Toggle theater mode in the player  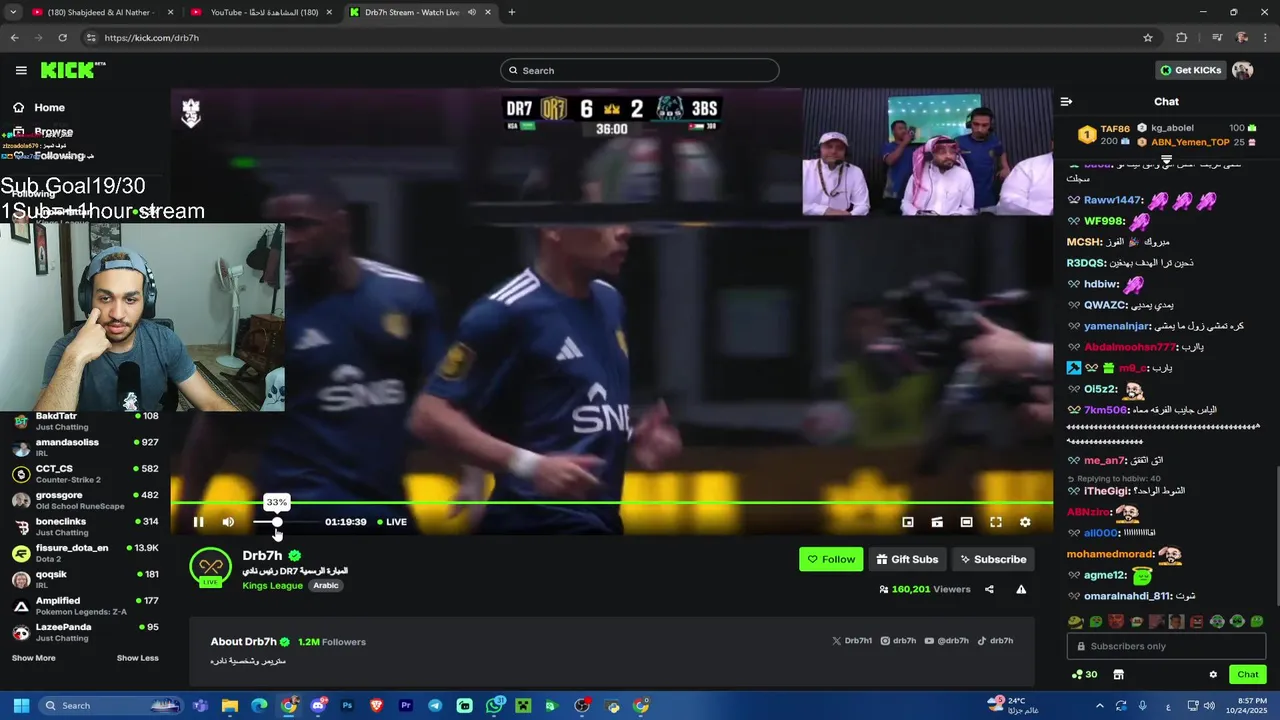pos(966,522)
